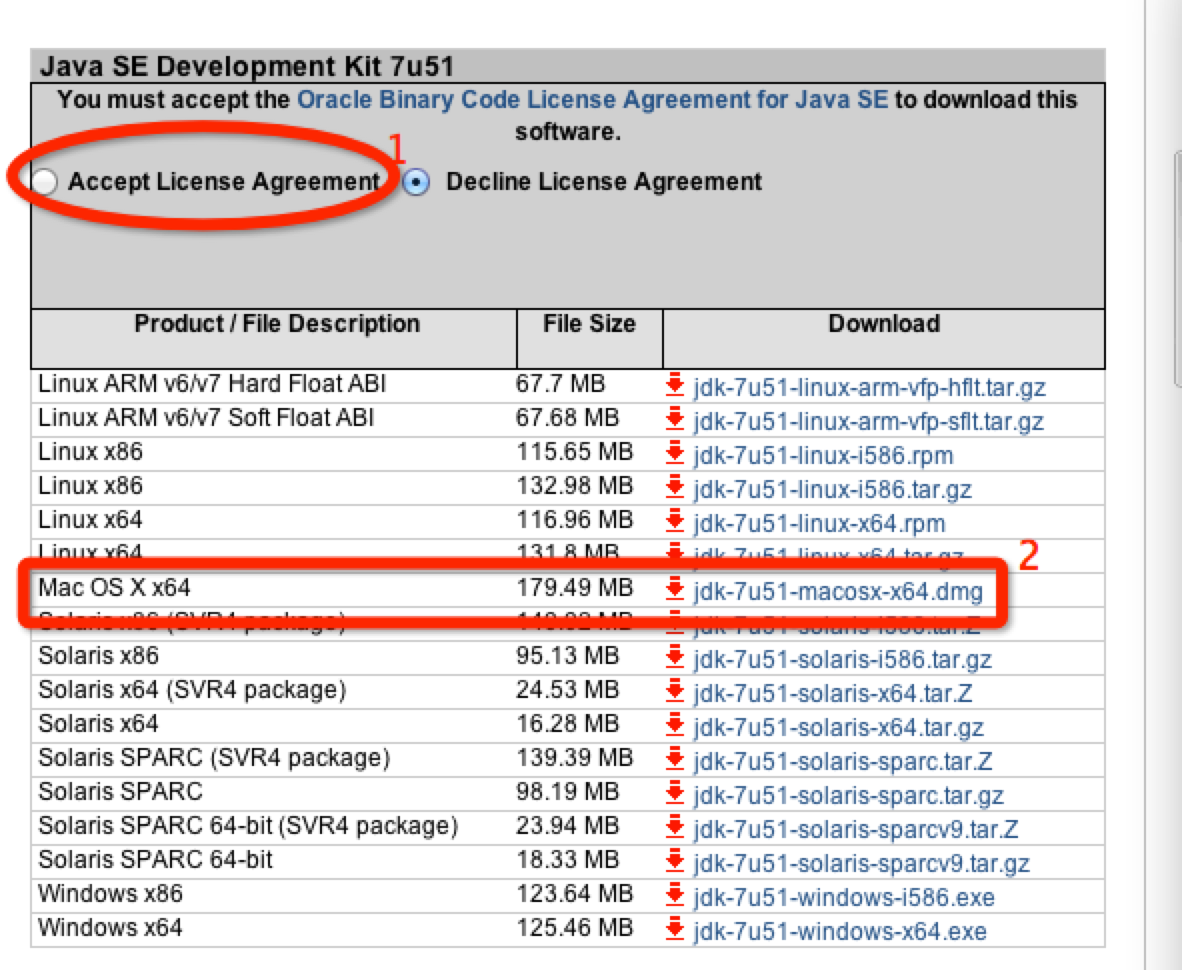Click the Solaris SPARC 64-bit (SVR4 package) row label
Image resolution: width=1182 pixels, height=970 pixels.
click(248, 826)
